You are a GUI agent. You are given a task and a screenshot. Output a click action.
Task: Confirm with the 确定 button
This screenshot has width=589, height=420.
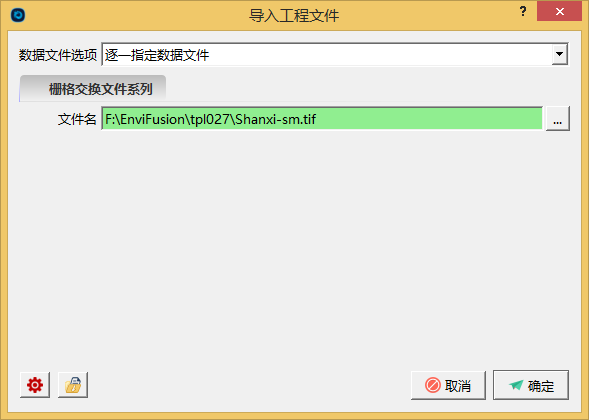(x=531, y=385)
